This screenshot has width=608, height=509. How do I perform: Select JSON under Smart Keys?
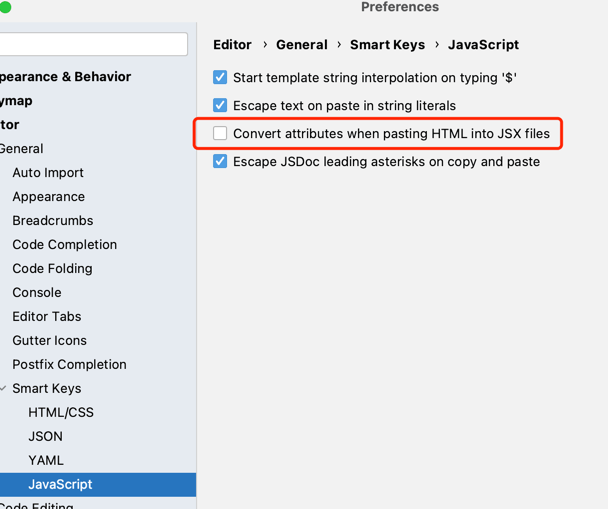pyautogui.click(x=45, y=437)
